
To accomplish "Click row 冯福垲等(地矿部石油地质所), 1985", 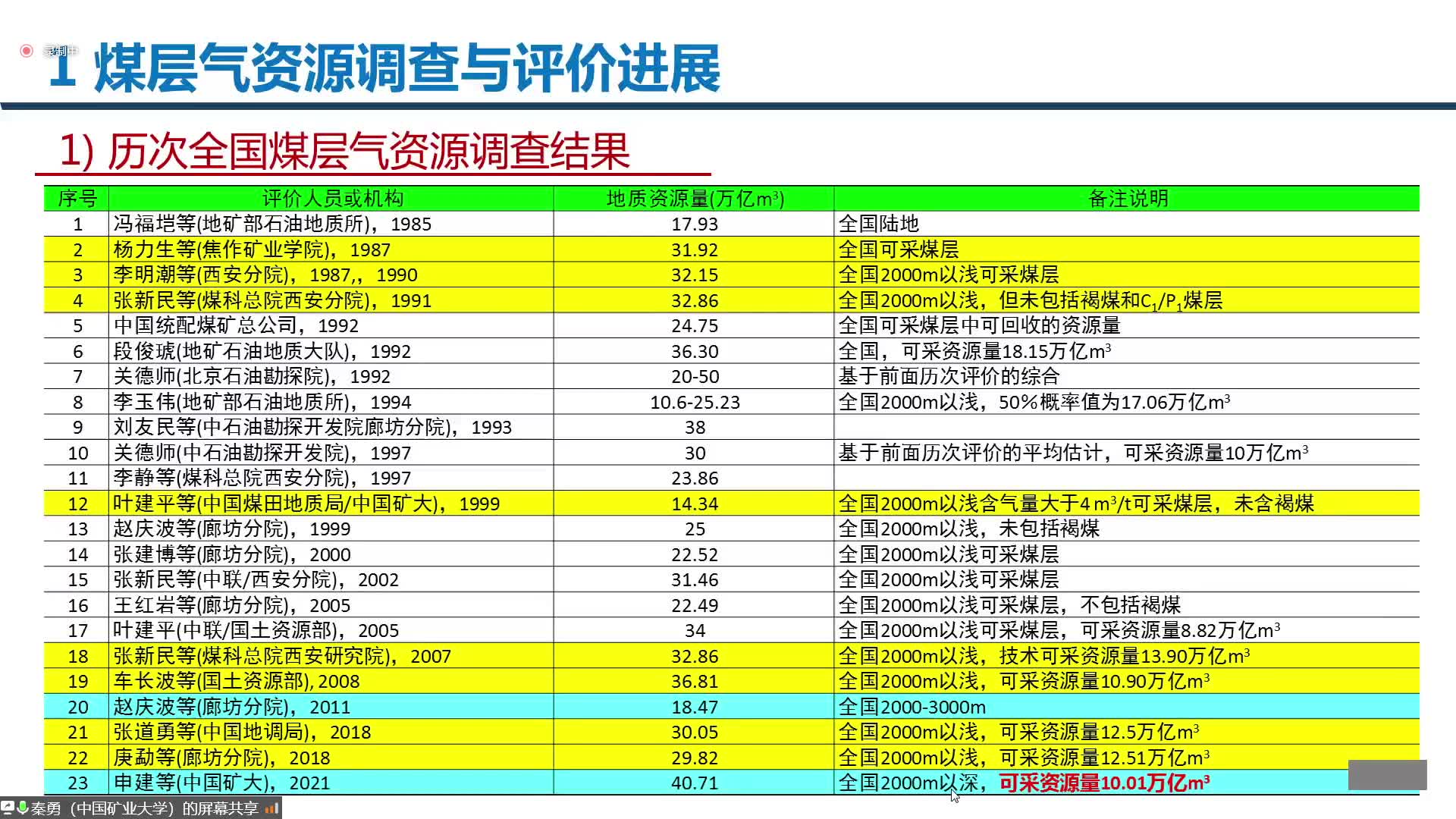I will [x=731, y=224].
